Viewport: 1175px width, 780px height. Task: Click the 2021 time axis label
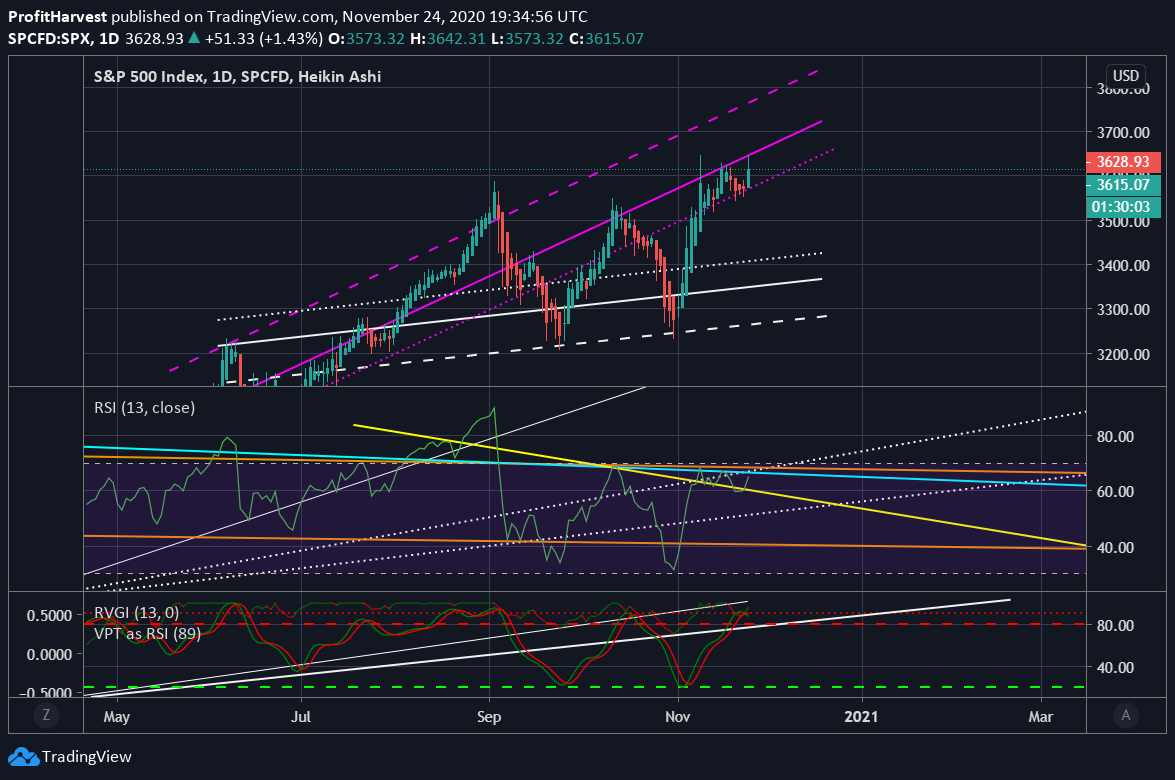(861, 717)
